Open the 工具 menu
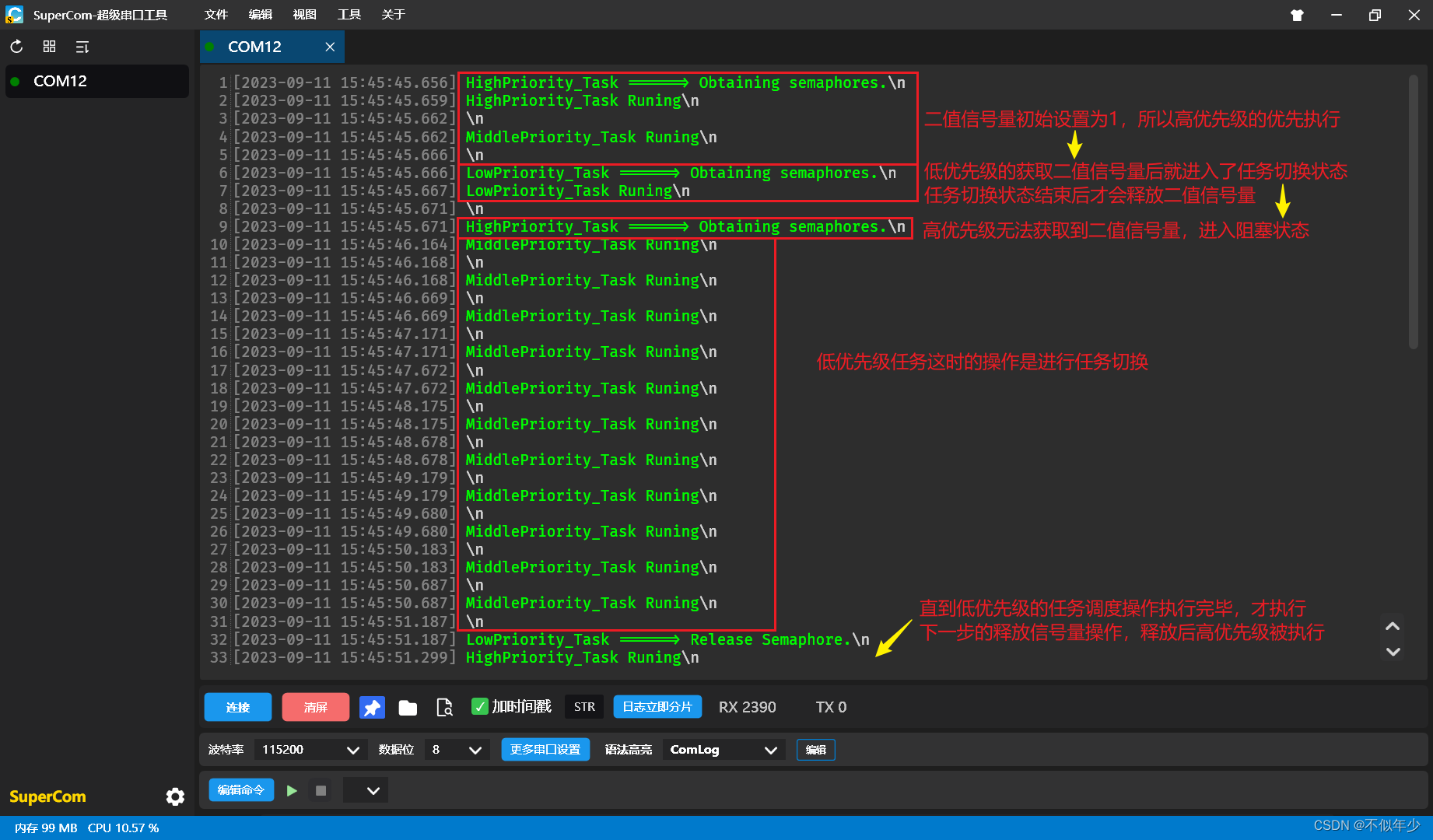The image size is (1433, 840). click(349, 15)
